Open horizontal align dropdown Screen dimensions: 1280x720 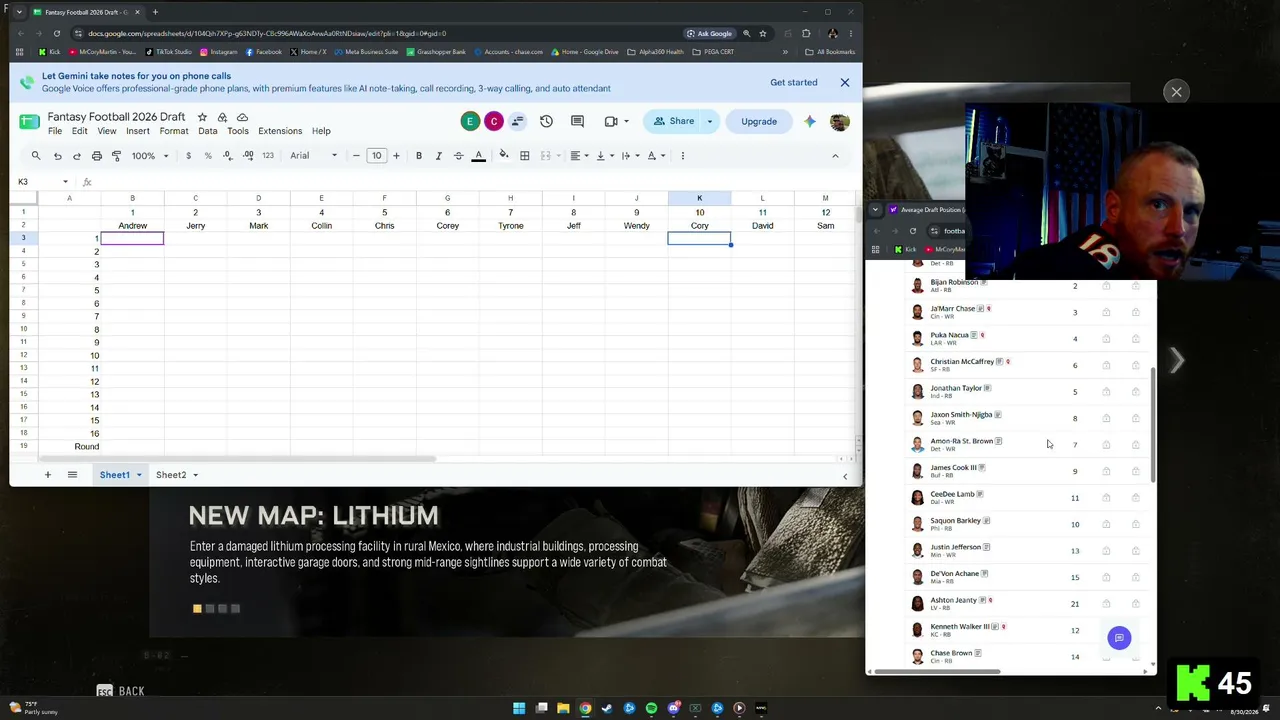coord(578,155)
